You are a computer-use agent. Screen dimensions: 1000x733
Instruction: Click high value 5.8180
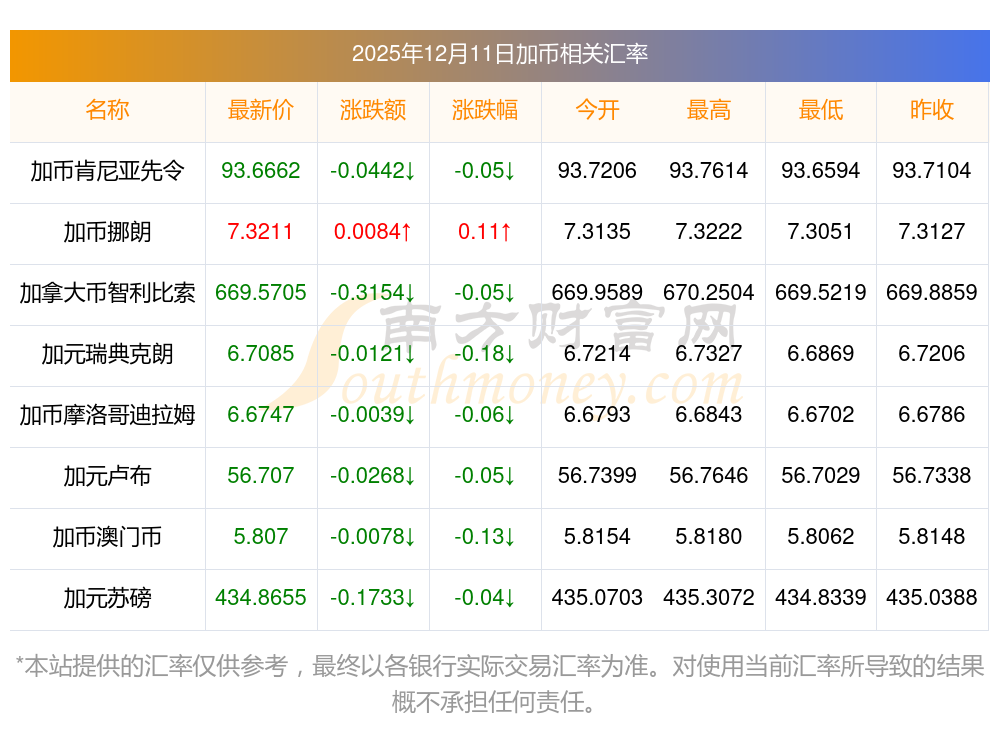[709, 536]
